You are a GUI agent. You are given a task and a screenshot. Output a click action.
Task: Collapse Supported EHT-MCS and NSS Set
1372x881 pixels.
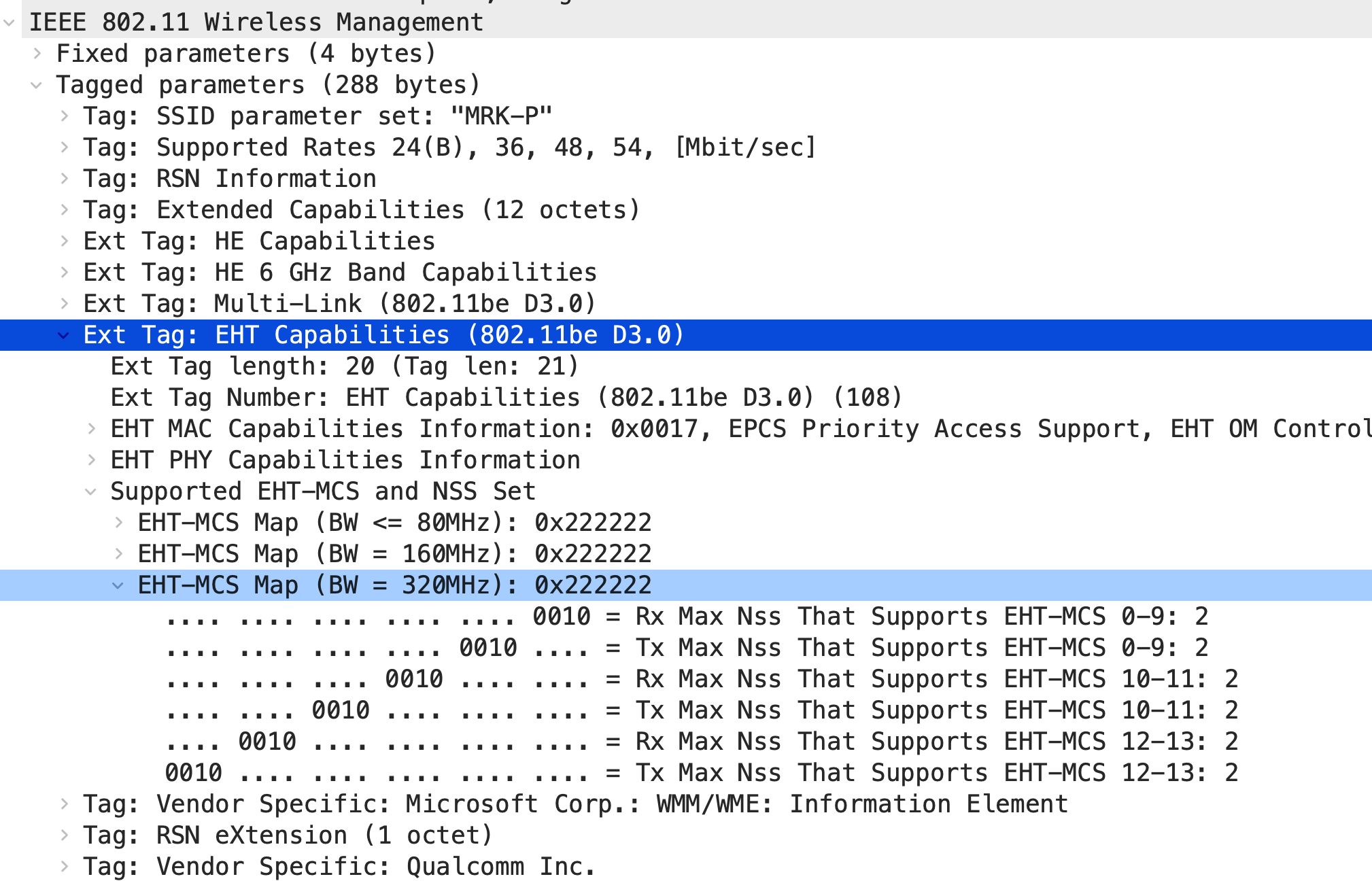91,491
